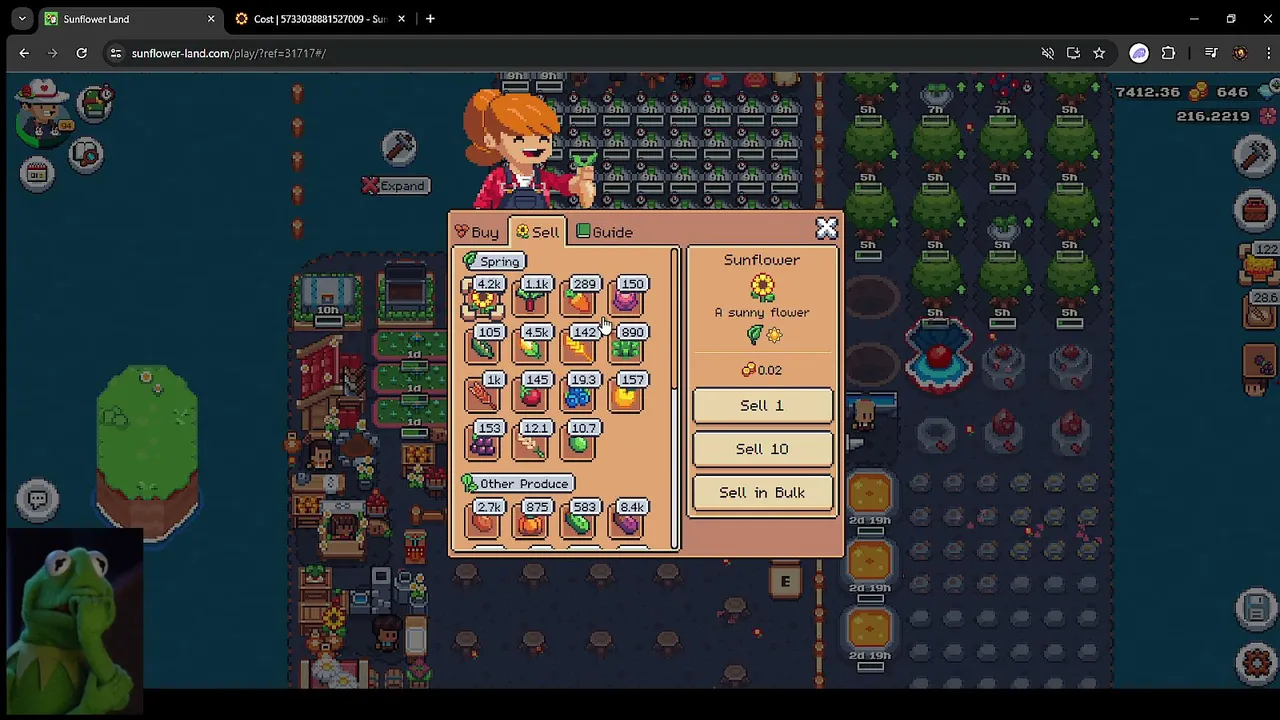Pick the blueberries showing 19.3

(x=580, y=394)
